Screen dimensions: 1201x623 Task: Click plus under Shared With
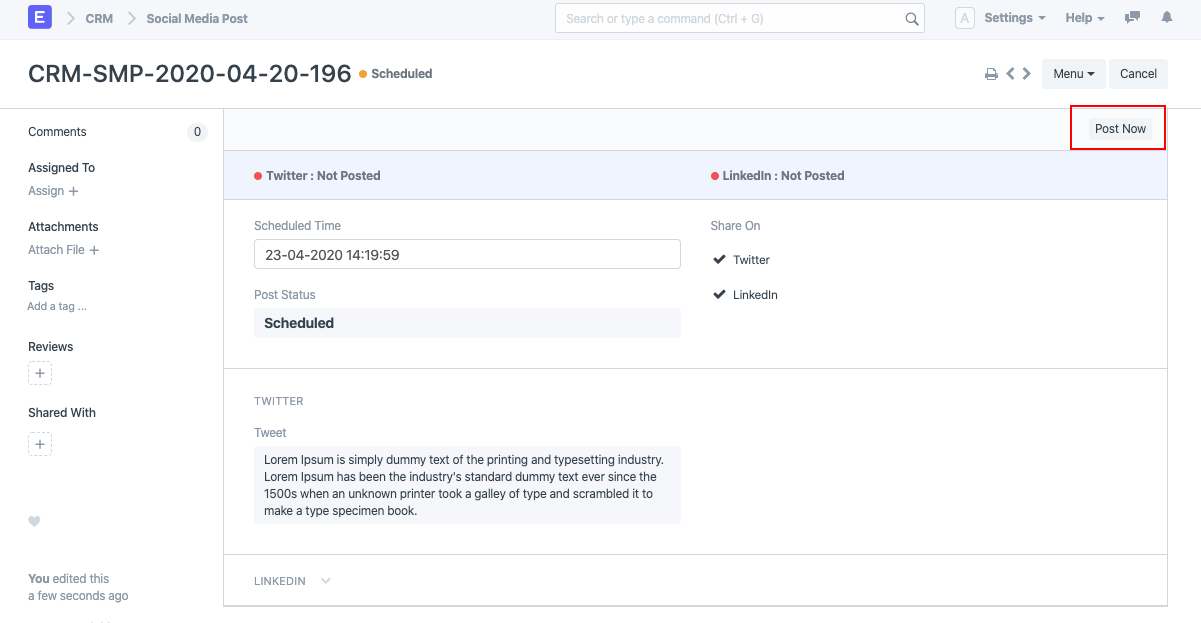pos(40,444)
